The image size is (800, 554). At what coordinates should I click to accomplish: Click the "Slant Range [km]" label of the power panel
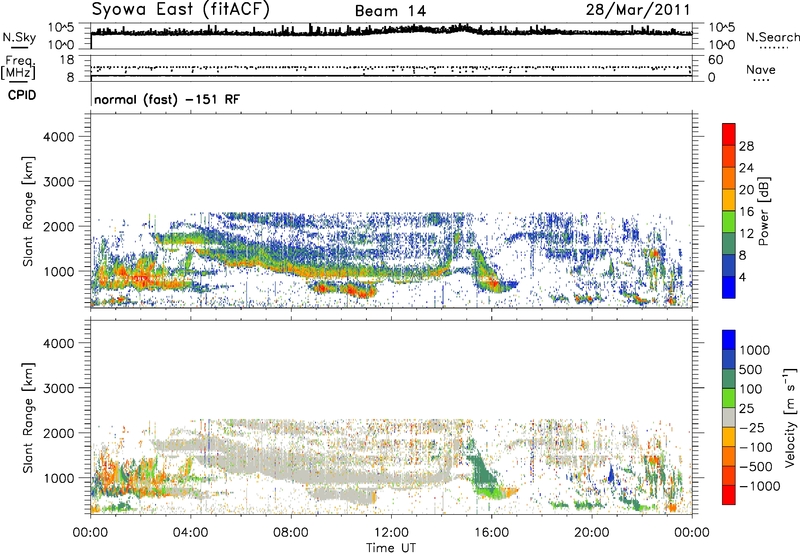(28, 211)
